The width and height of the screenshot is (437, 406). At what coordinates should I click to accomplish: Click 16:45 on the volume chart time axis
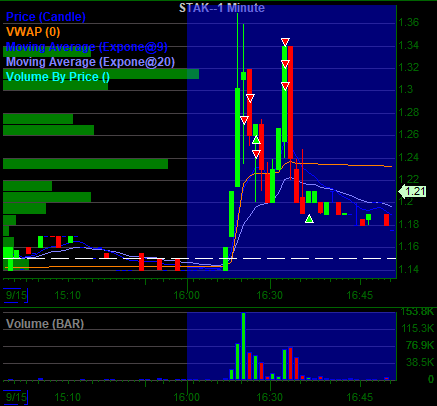coord(360,397)
